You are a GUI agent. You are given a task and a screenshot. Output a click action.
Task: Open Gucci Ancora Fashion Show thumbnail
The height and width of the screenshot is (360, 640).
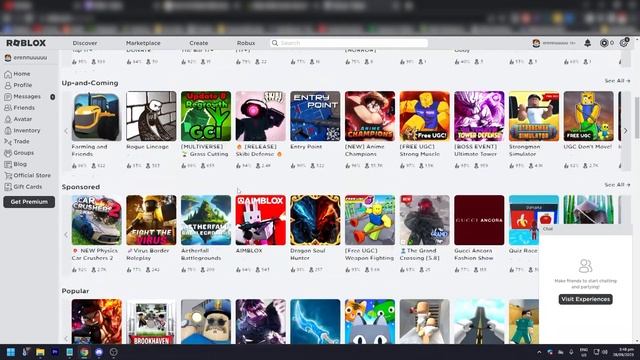(479, 220)
